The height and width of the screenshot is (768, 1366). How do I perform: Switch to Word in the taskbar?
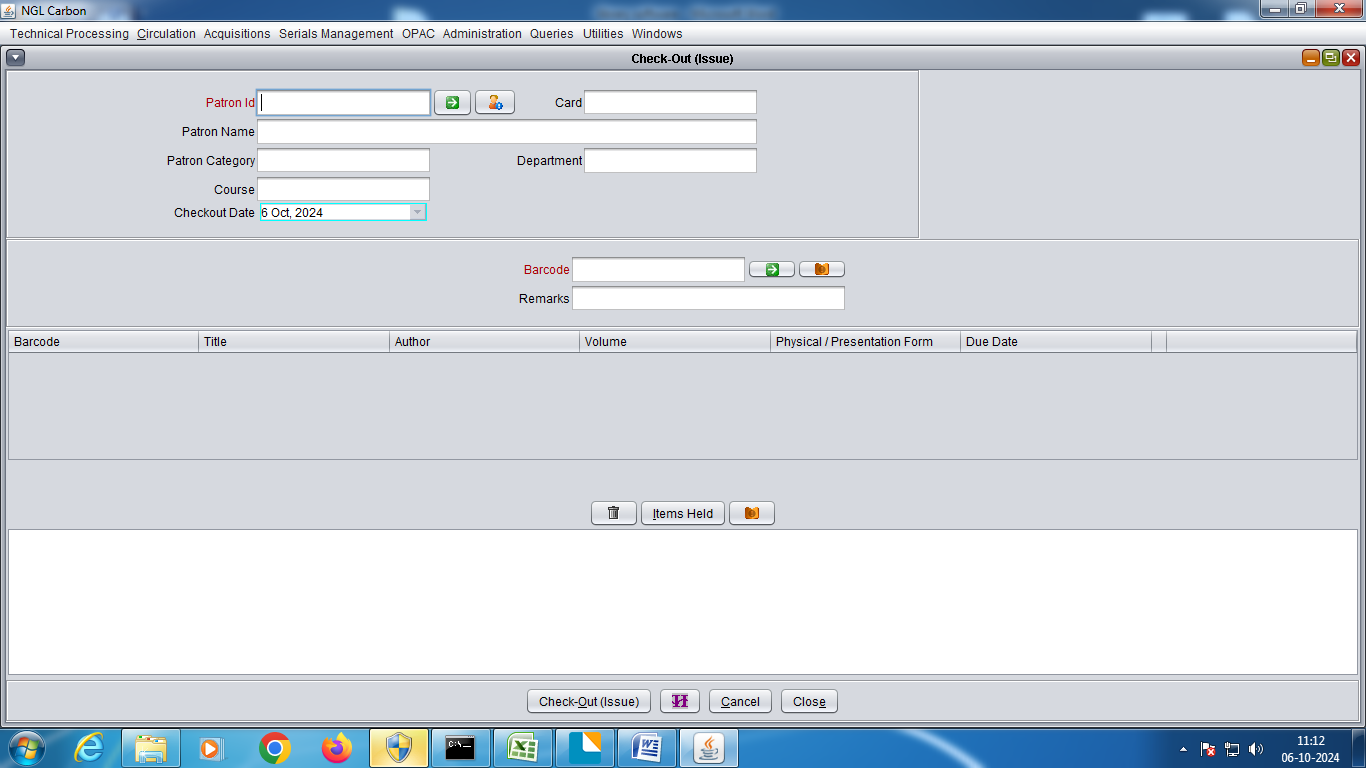coord(647,748)
